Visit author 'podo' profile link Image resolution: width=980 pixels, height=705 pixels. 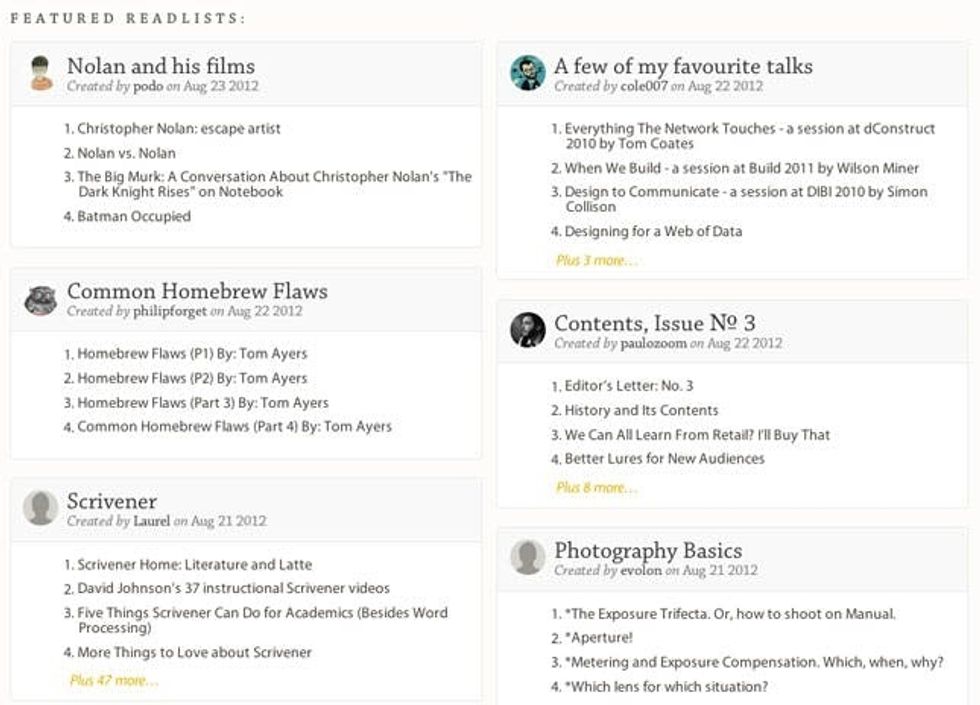[147, 87]
